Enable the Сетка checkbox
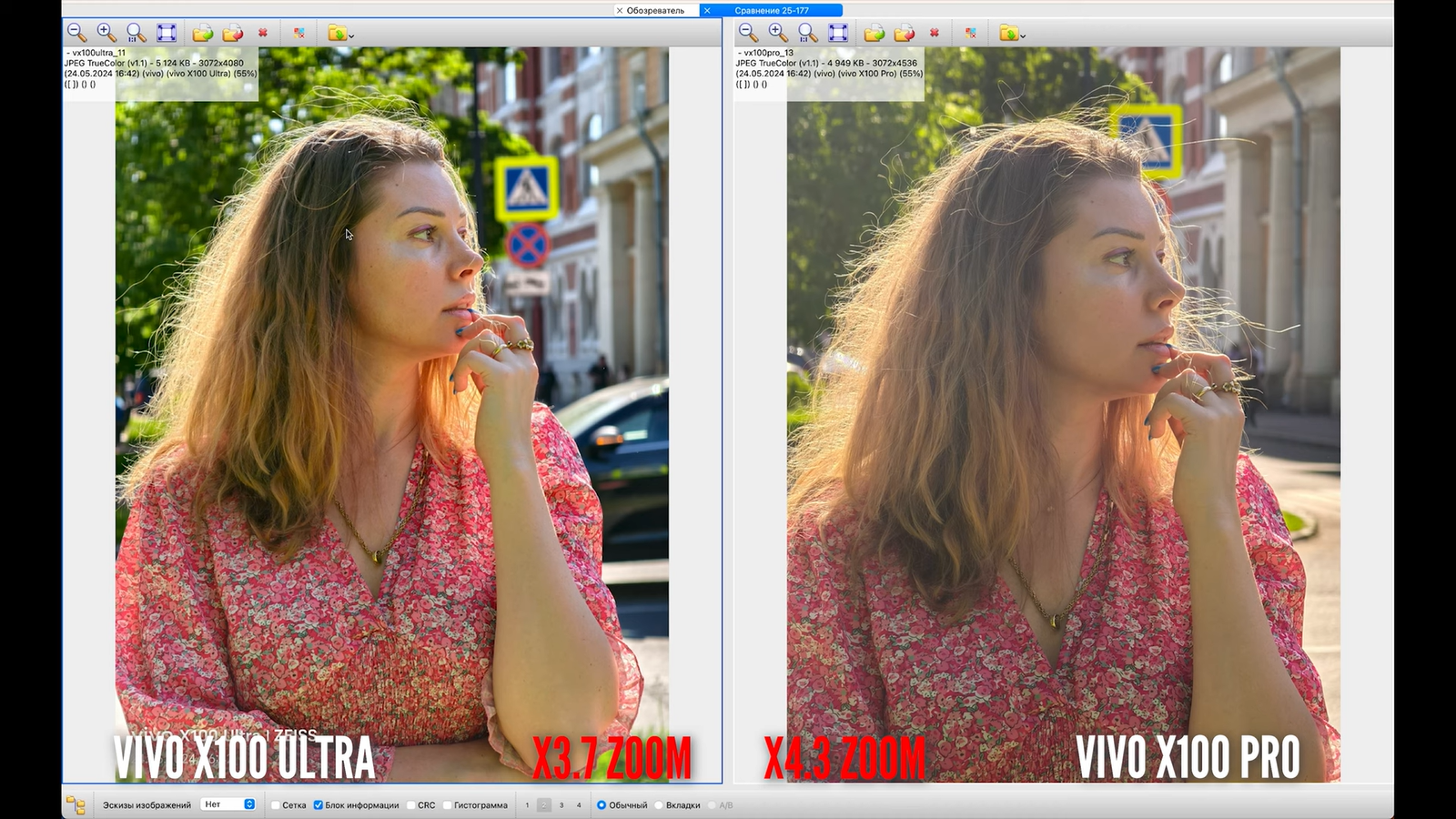1456x819 pixels. [x=276, y=805]
